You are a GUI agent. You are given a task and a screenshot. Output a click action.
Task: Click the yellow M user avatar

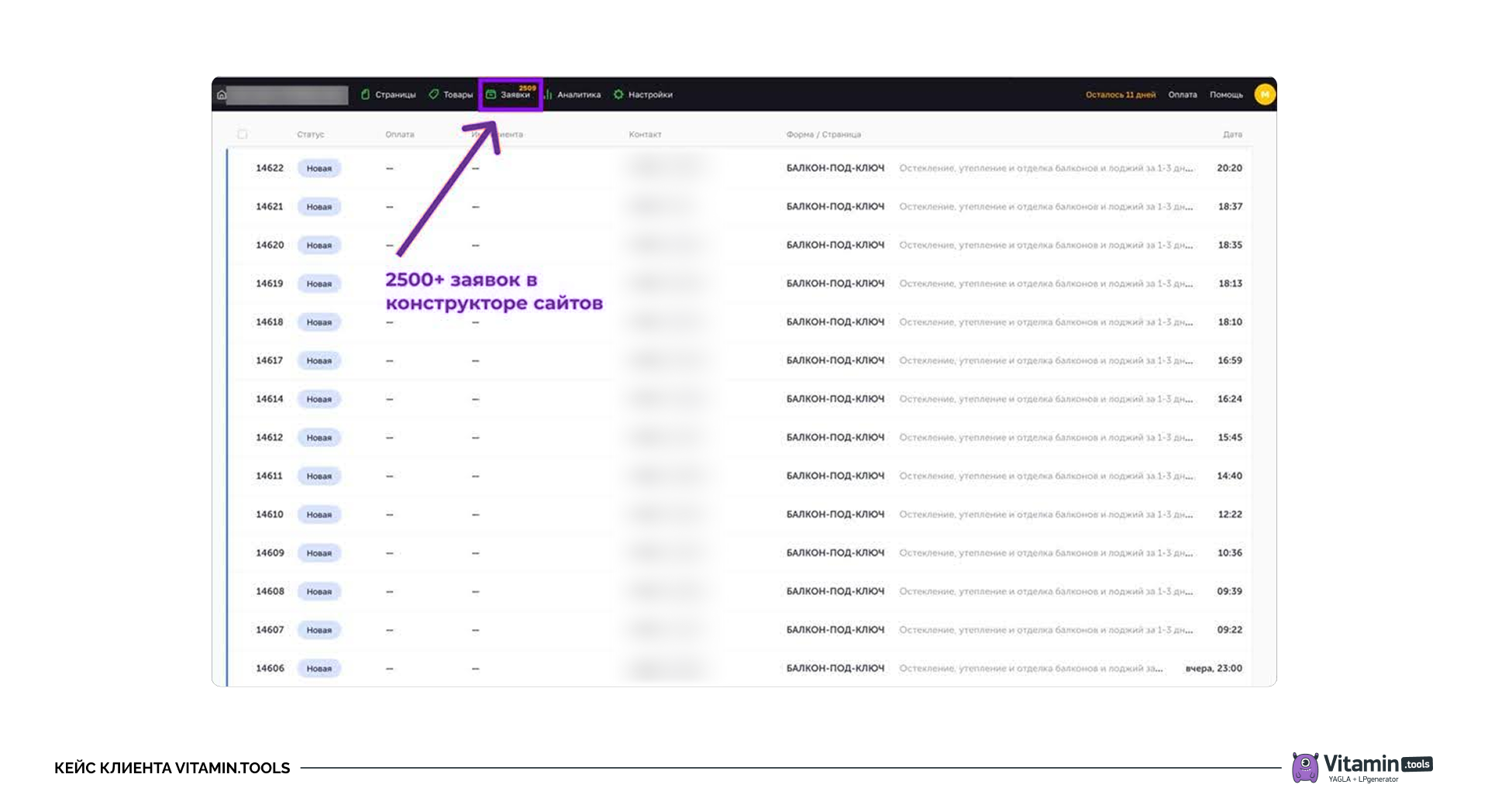(x=1264, y=95)
